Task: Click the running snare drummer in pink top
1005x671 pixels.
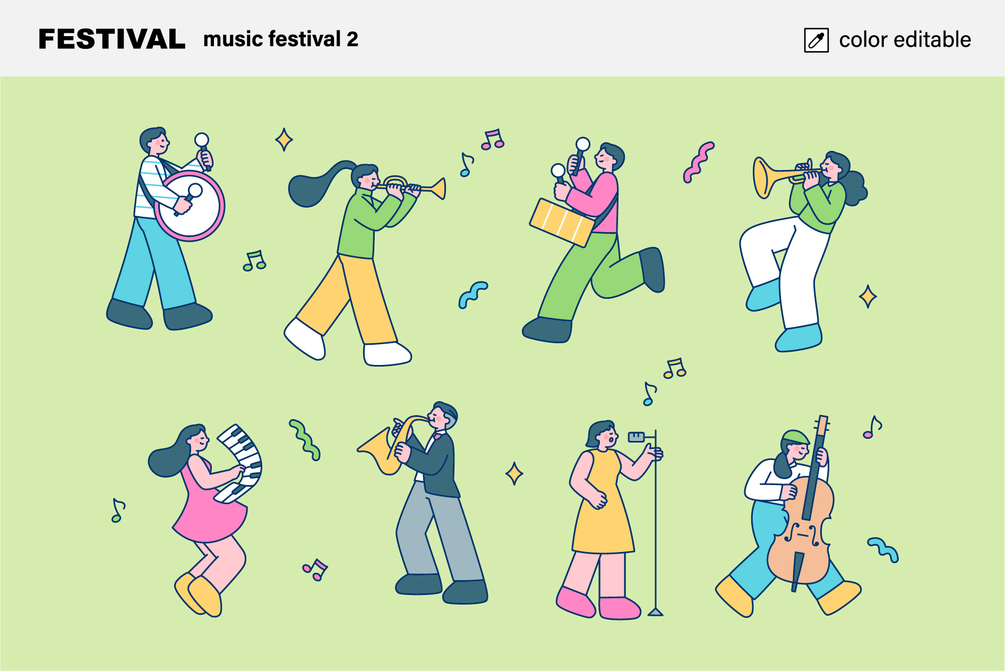Action: pyautogui.click(x=593, y=240)
